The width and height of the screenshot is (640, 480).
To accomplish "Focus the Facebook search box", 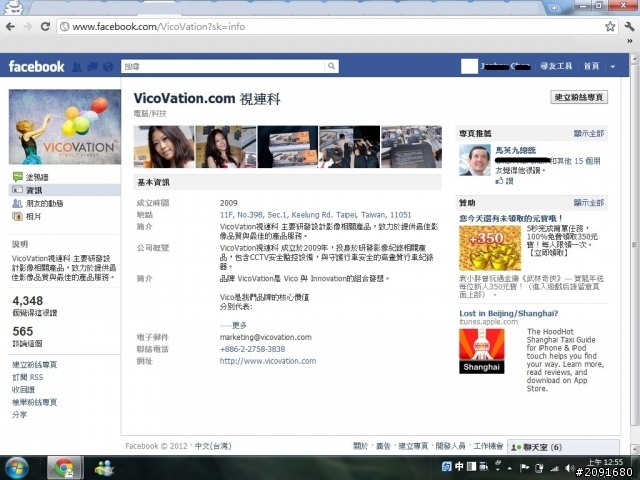I will tap(223, 66).
